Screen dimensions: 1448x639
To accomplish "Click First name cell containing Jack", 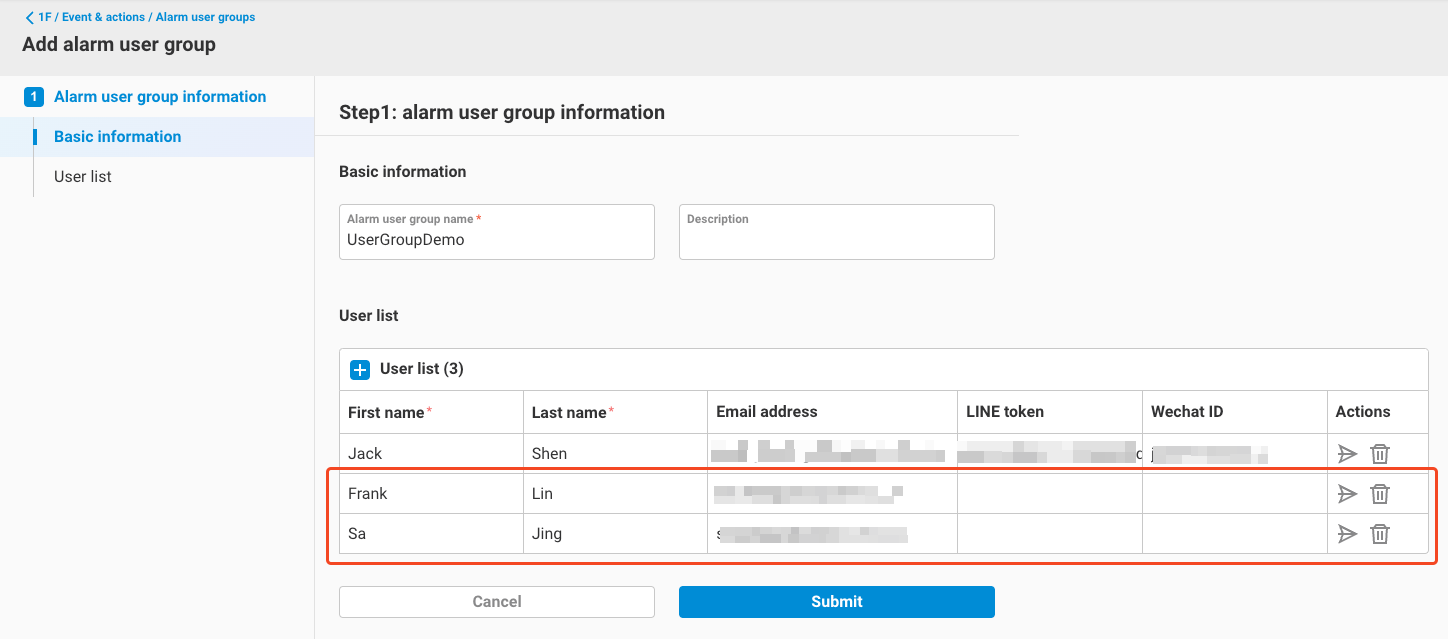I will point(430,454).
